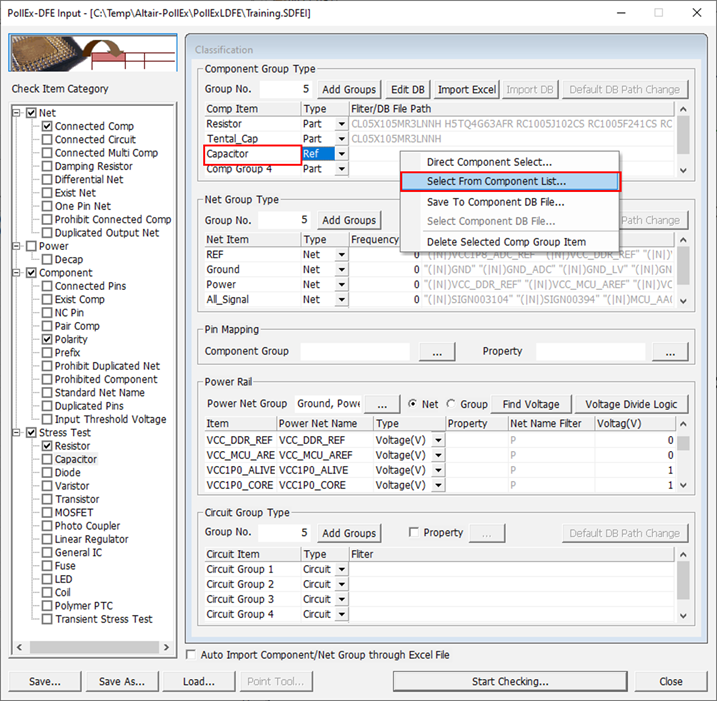This screenshot has height=701, width=717.
Task: Open the Edit DB button
Action: pyautogui.click(x=406, y=89)
